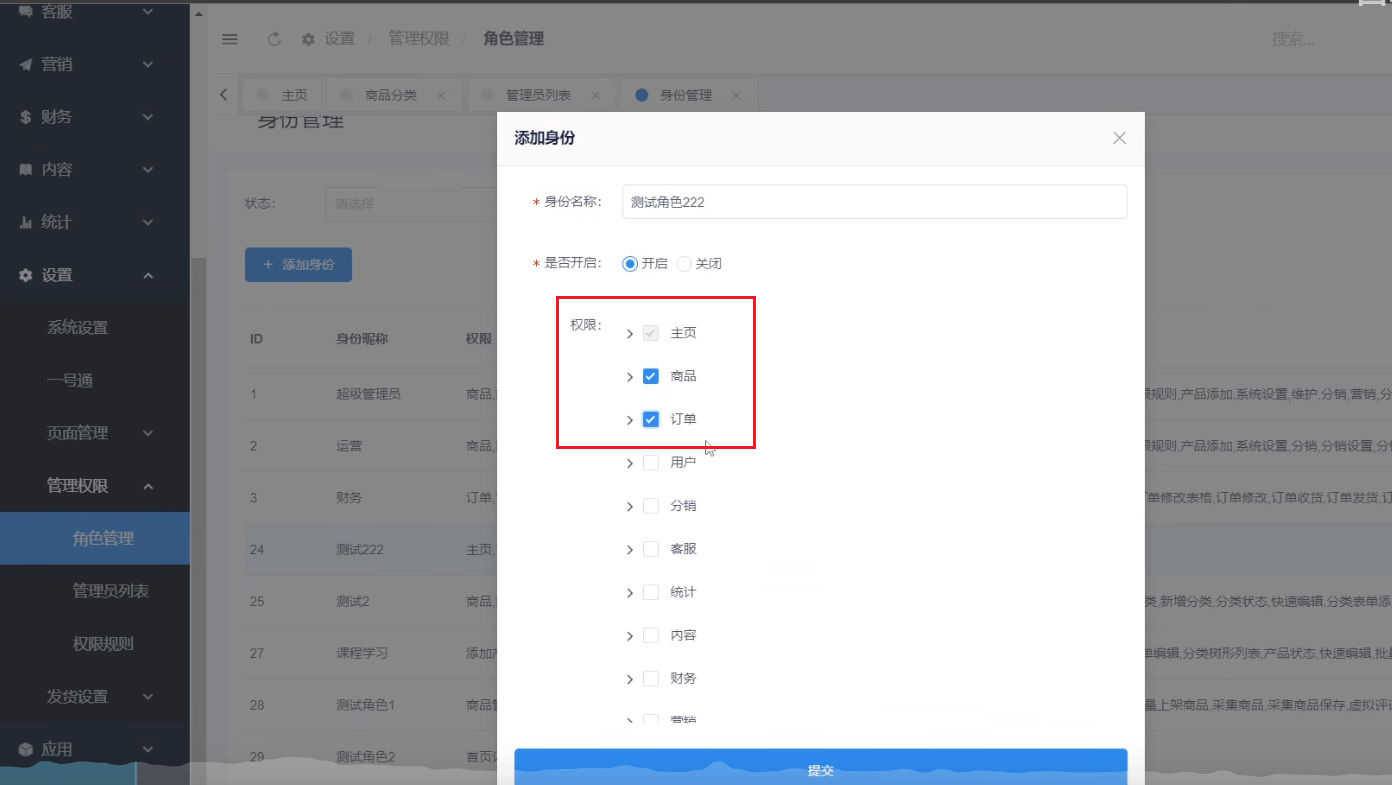Click the 测试222 role name

click(360, 549)
